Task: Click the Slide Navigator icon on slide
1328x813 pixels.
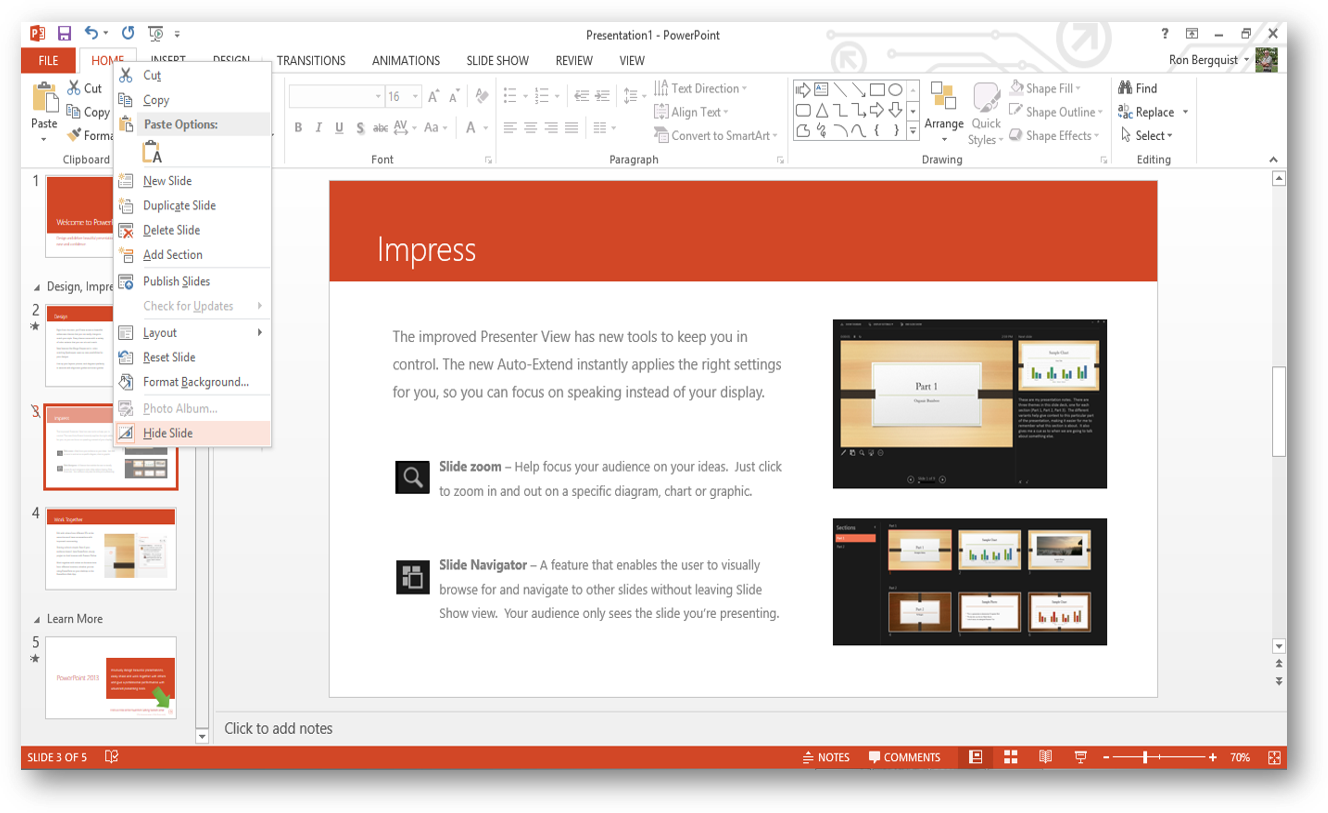Action: coord(412,577)
